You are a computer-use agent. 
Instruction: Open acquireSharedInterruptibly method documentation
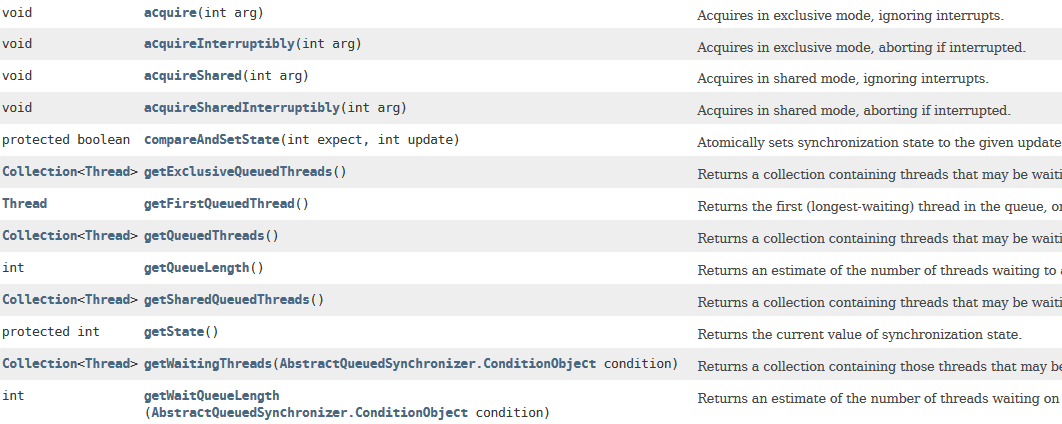pos(242,108)
